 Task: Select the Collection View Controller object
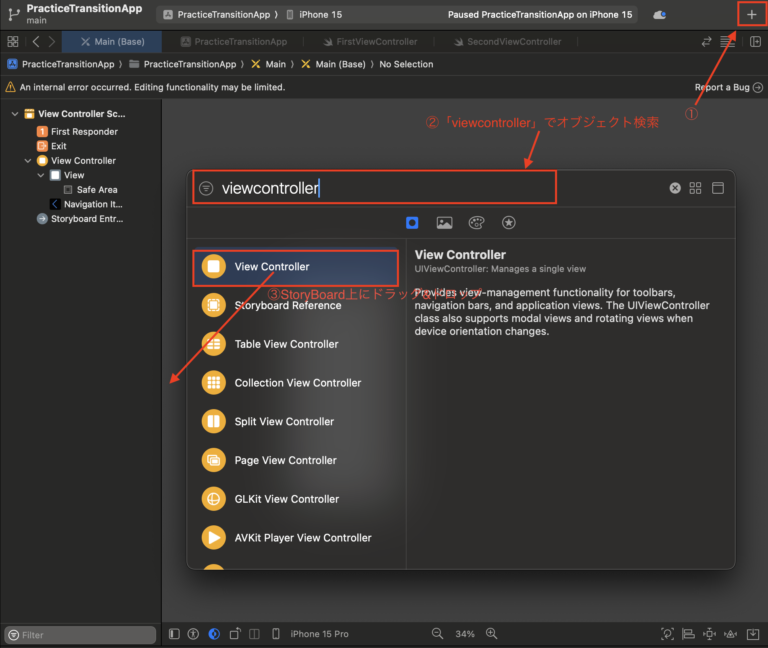point(297,383)
